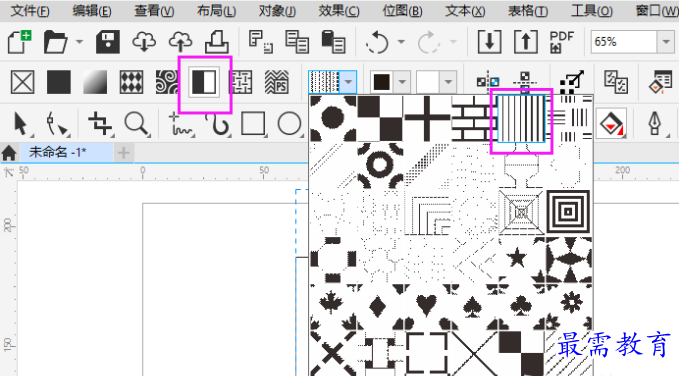This screenshot has height=376, width=679.
Task: Undo the last action
Action: pos(377,42)
